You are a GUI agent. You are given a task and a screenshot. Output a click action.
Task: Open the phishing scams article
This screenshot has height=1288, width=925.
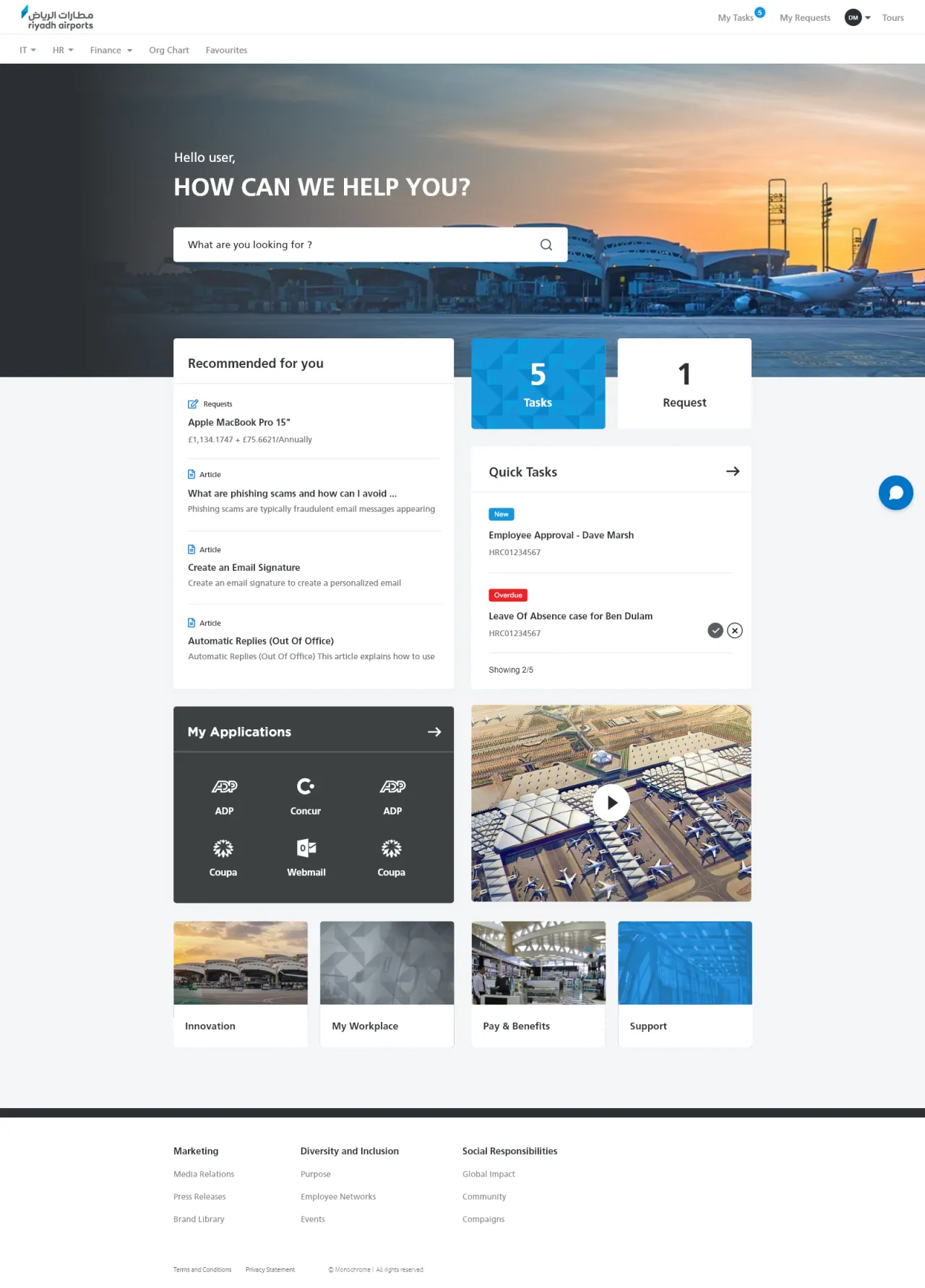(x=292, y=494)
